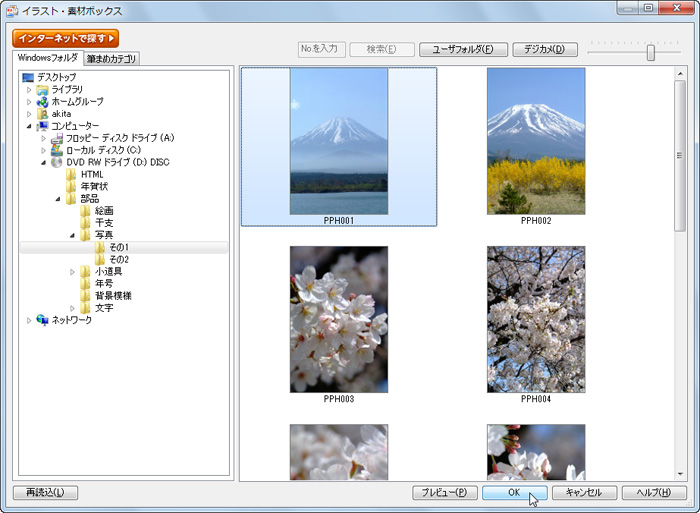The image size is (700, 513).
Task: Click the akita user folder icon
Action: 42,114
